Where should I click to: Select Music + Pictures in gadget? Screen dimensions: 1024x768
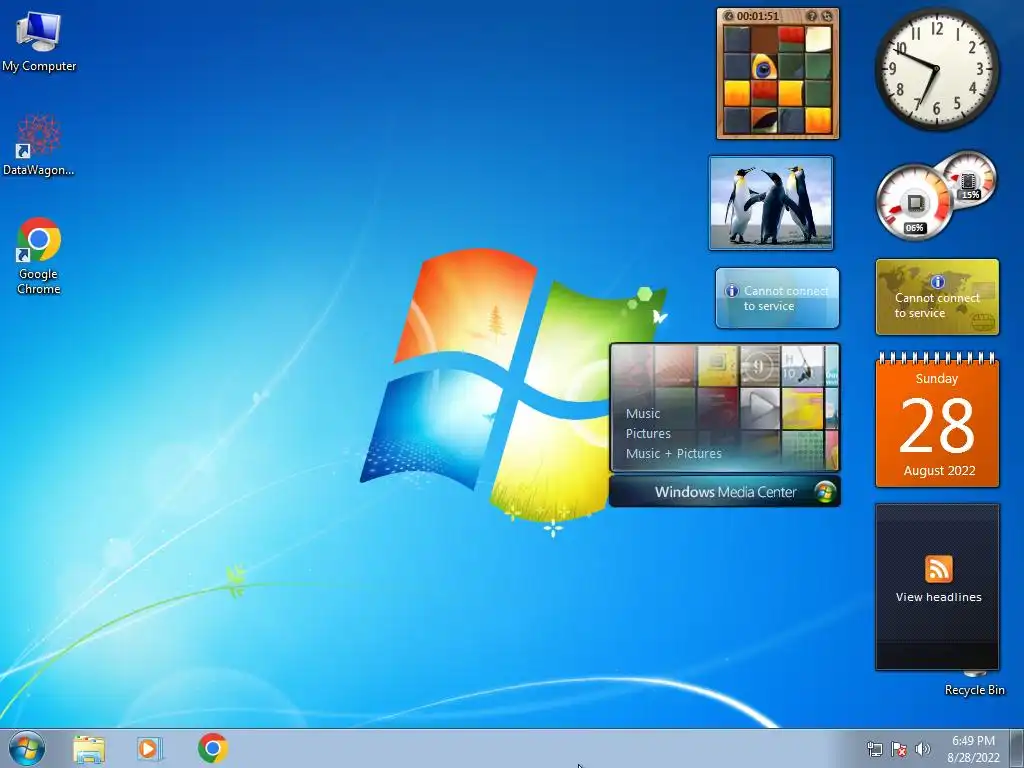click(x=674, y=453)
